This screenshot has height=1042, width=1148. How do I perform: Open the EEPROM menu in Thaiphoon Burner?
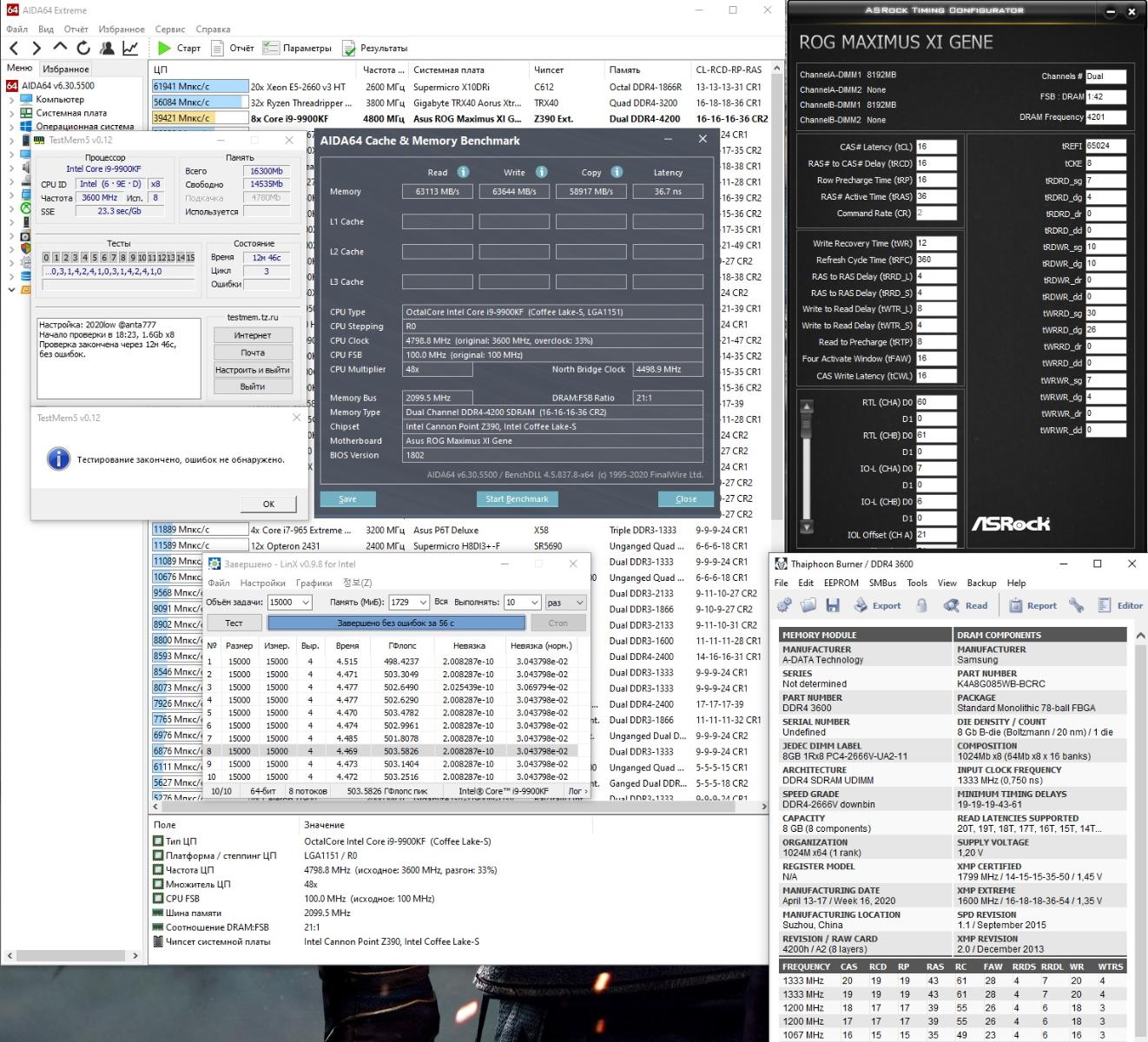point(841,583)
